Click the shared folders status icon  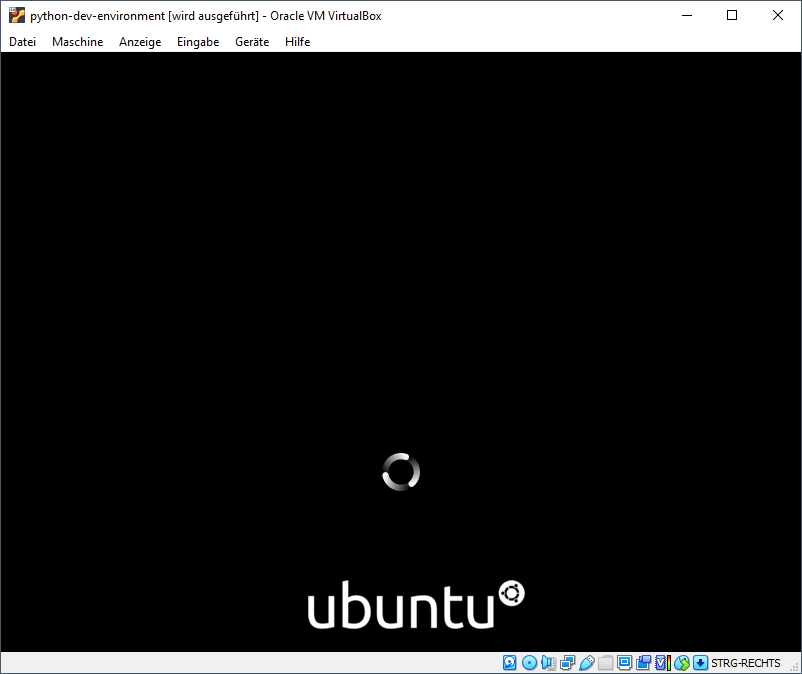click(x=605, y=662)
